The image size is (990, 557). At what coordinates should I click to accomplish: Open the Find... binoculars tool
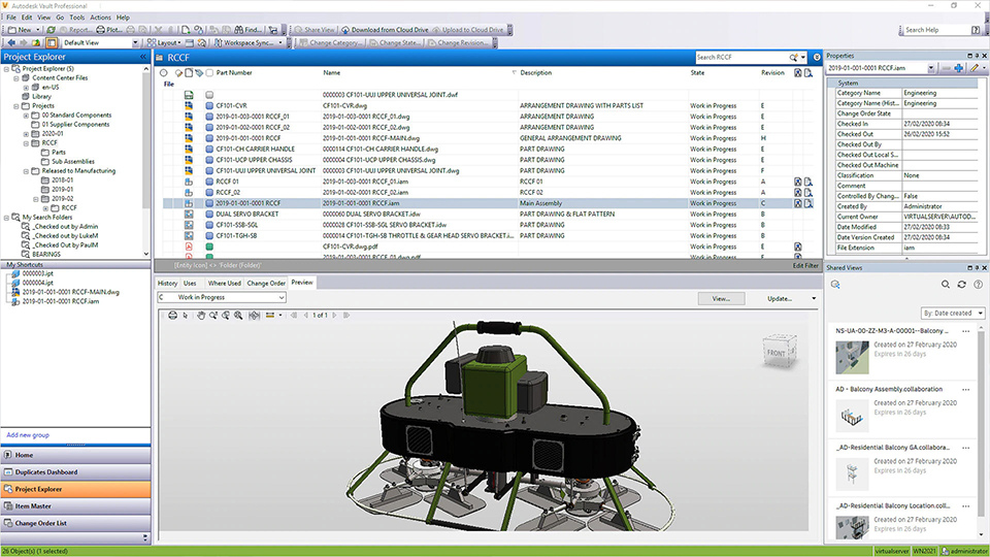point(248,30)
